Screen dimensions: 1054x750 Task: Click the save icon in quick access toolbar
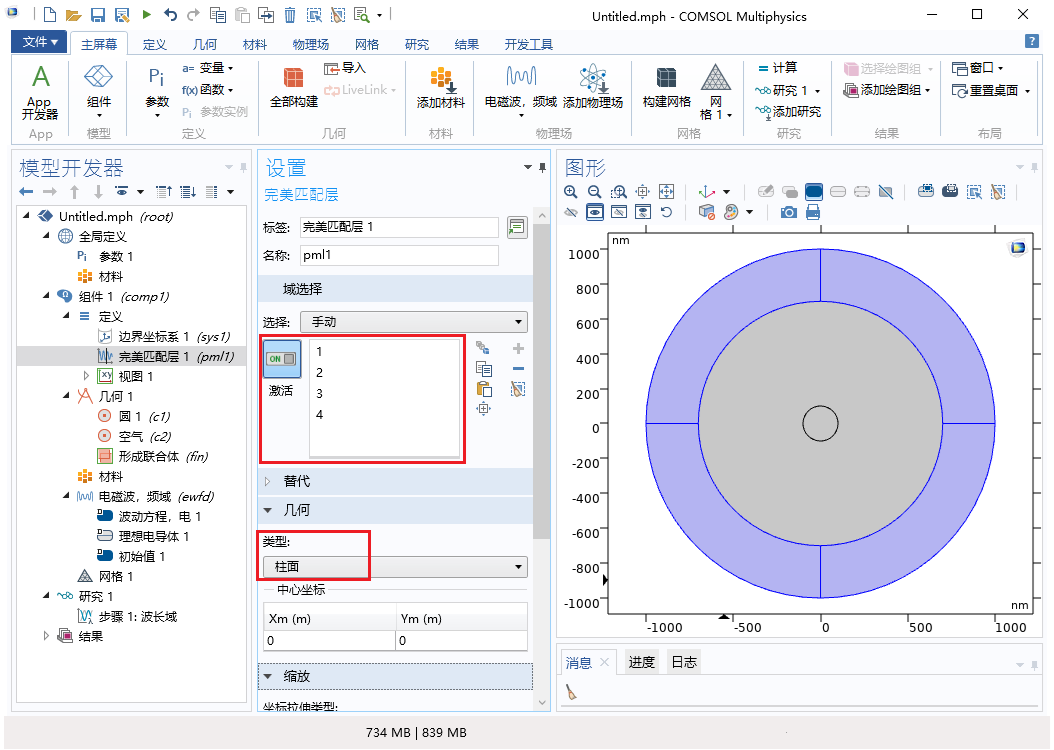[98, 16]
